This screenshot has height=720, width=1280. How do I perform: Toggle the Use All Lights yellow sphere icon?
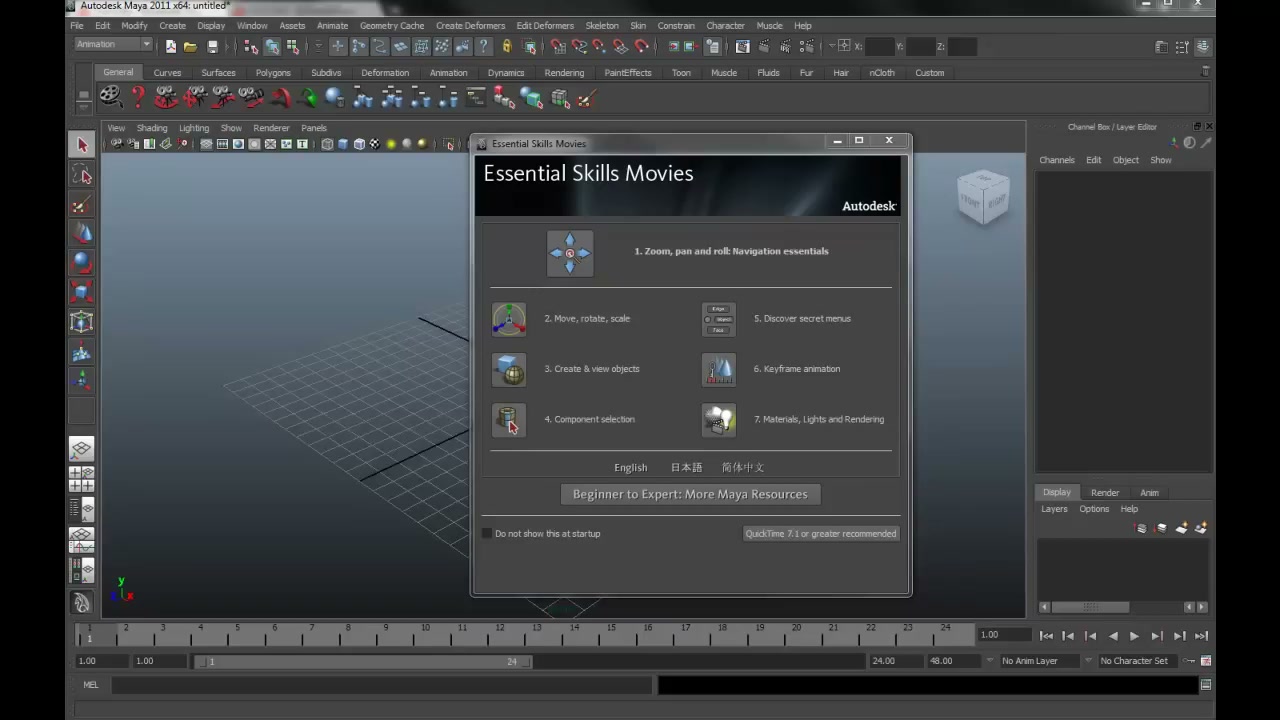[391, 144]
